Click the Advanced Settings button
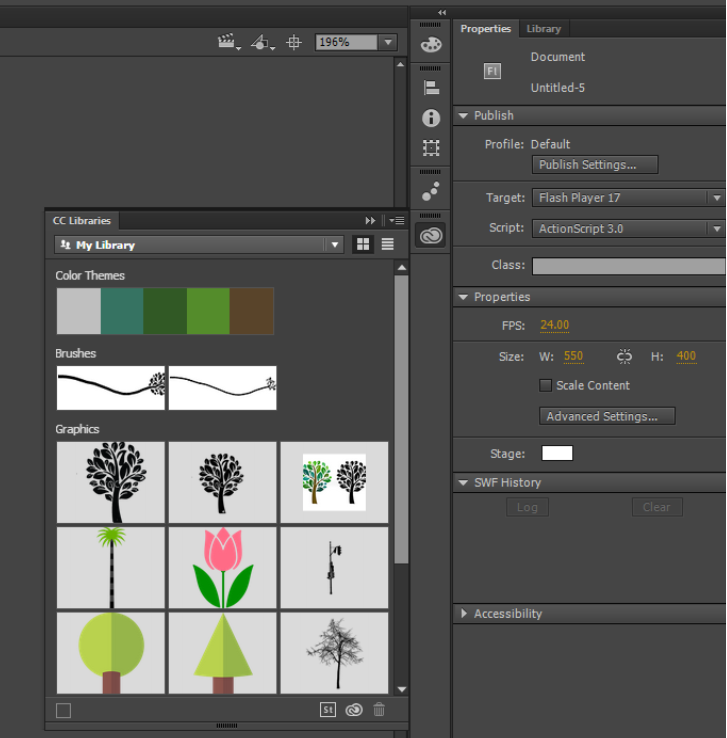The height and width of the screenshot is (738, 727). tap(607, 416)
